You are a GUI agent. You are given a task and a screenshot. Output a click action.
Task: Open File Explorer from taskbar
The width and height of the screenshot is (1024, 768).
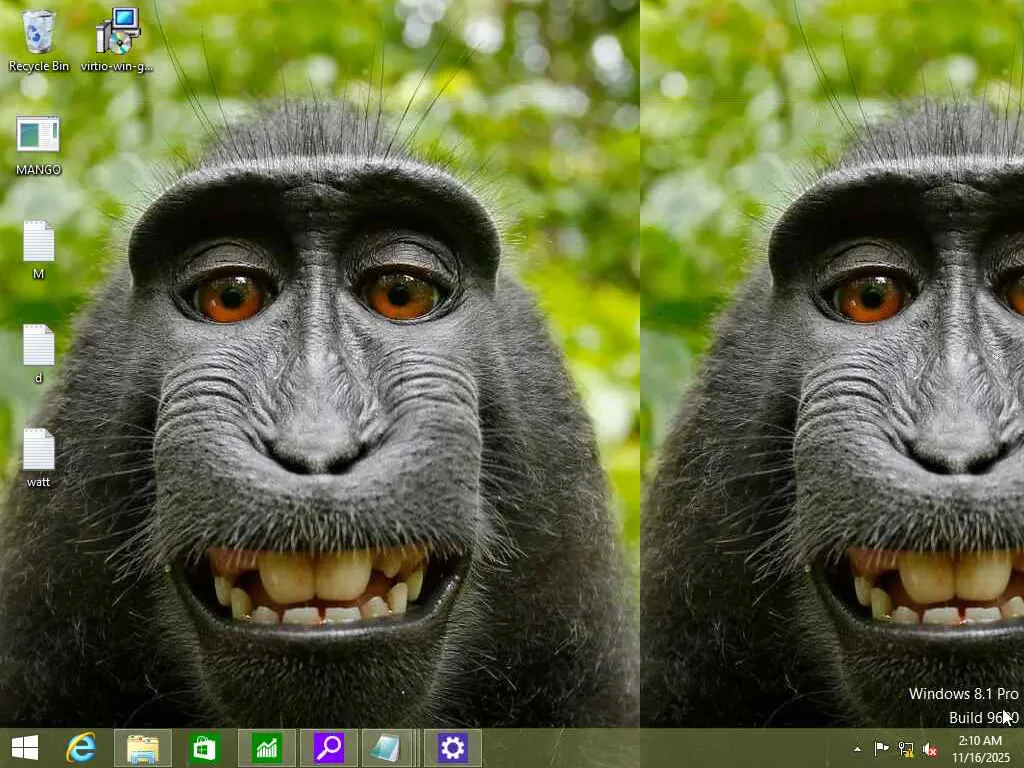[143, 748]
